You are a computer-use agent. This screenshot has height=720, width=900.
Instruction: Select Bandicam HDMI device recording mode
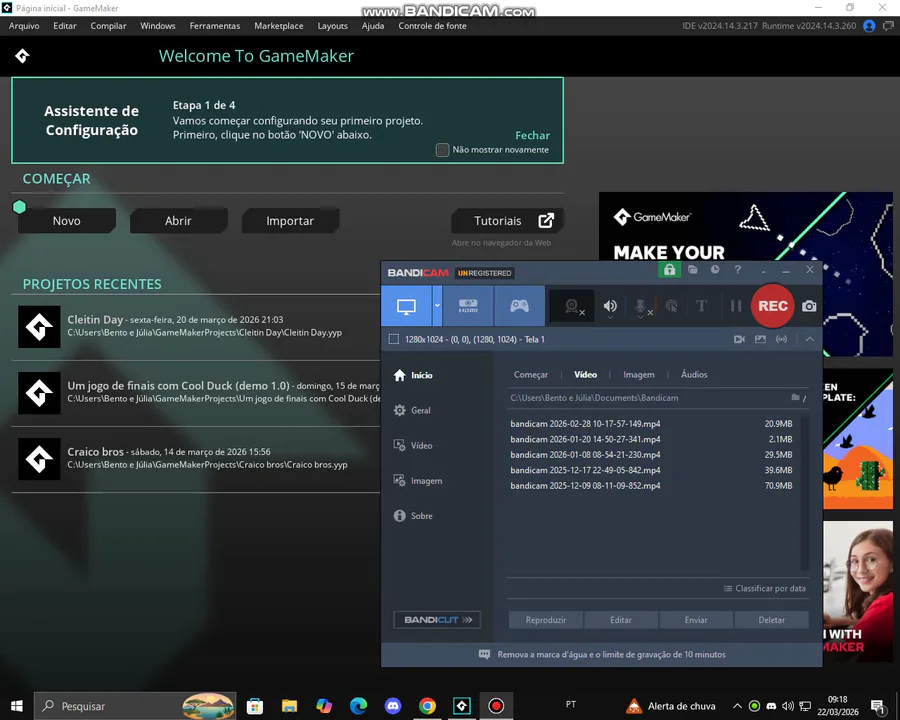click(468, 306)
